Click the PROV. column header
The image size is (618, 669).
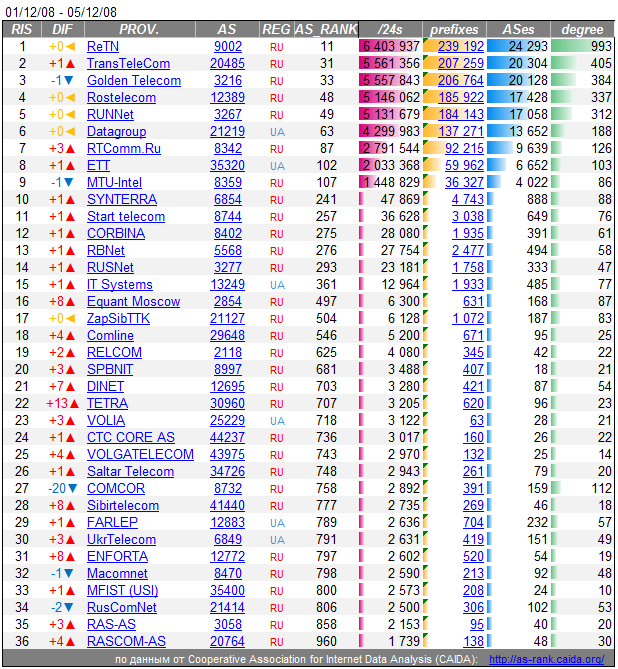pyautogui.click(x=140, y=29)
